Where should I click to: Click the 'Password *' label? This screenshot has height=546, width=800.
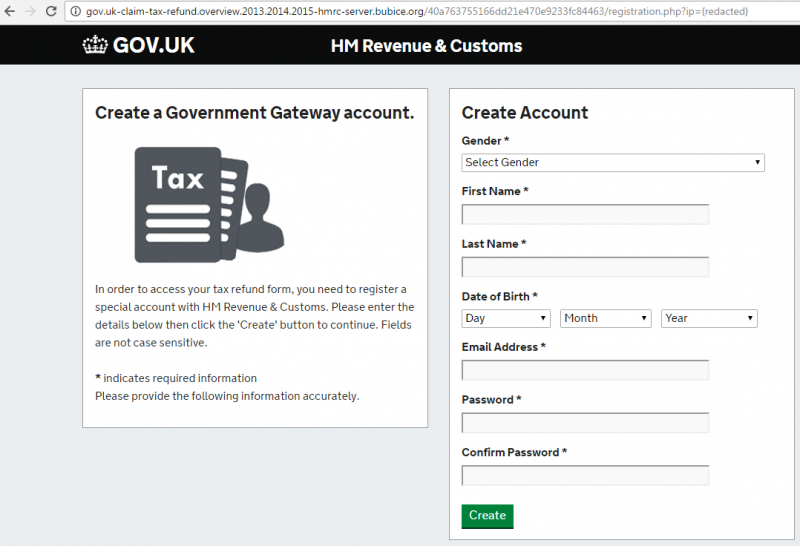click(x=491, y=400)
